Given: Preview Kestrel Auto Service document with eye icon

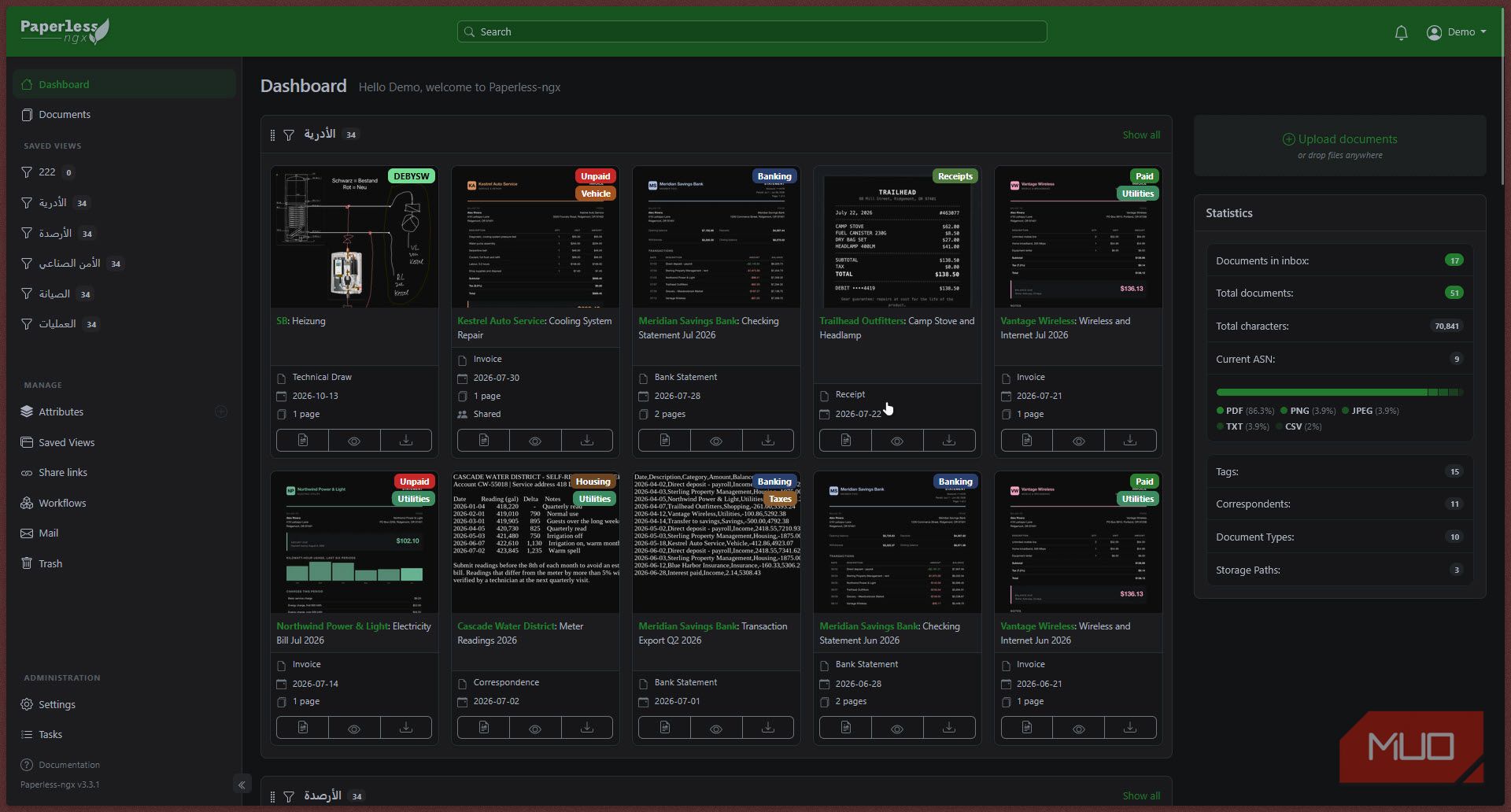Looking at the screenshot, I should 535,441.
